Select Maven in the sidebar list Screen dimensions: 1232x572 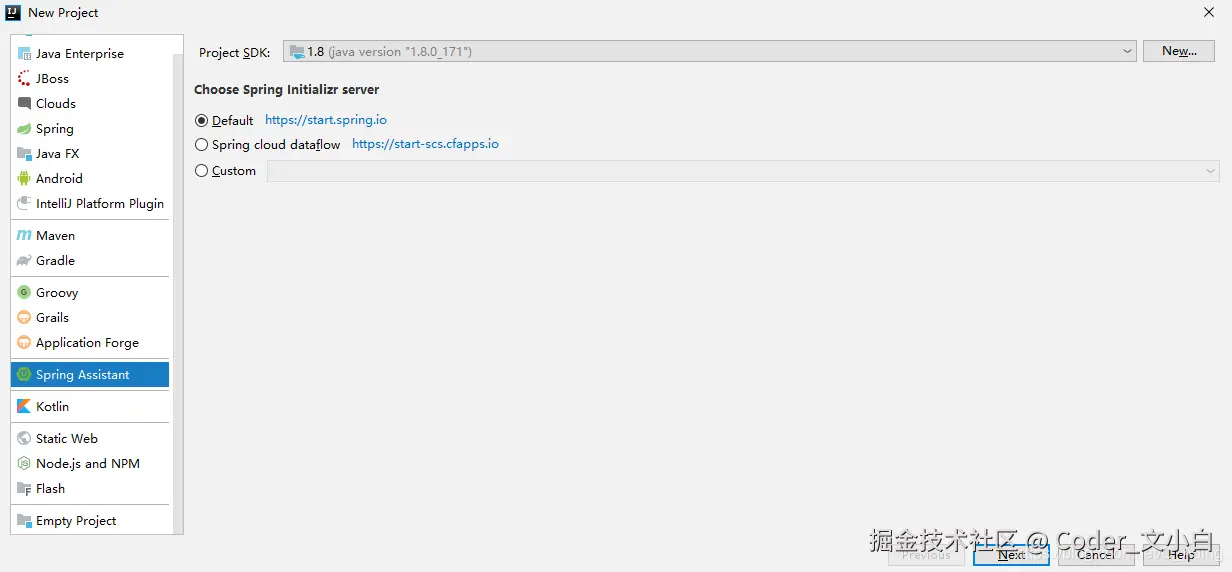tap(90, 235)
